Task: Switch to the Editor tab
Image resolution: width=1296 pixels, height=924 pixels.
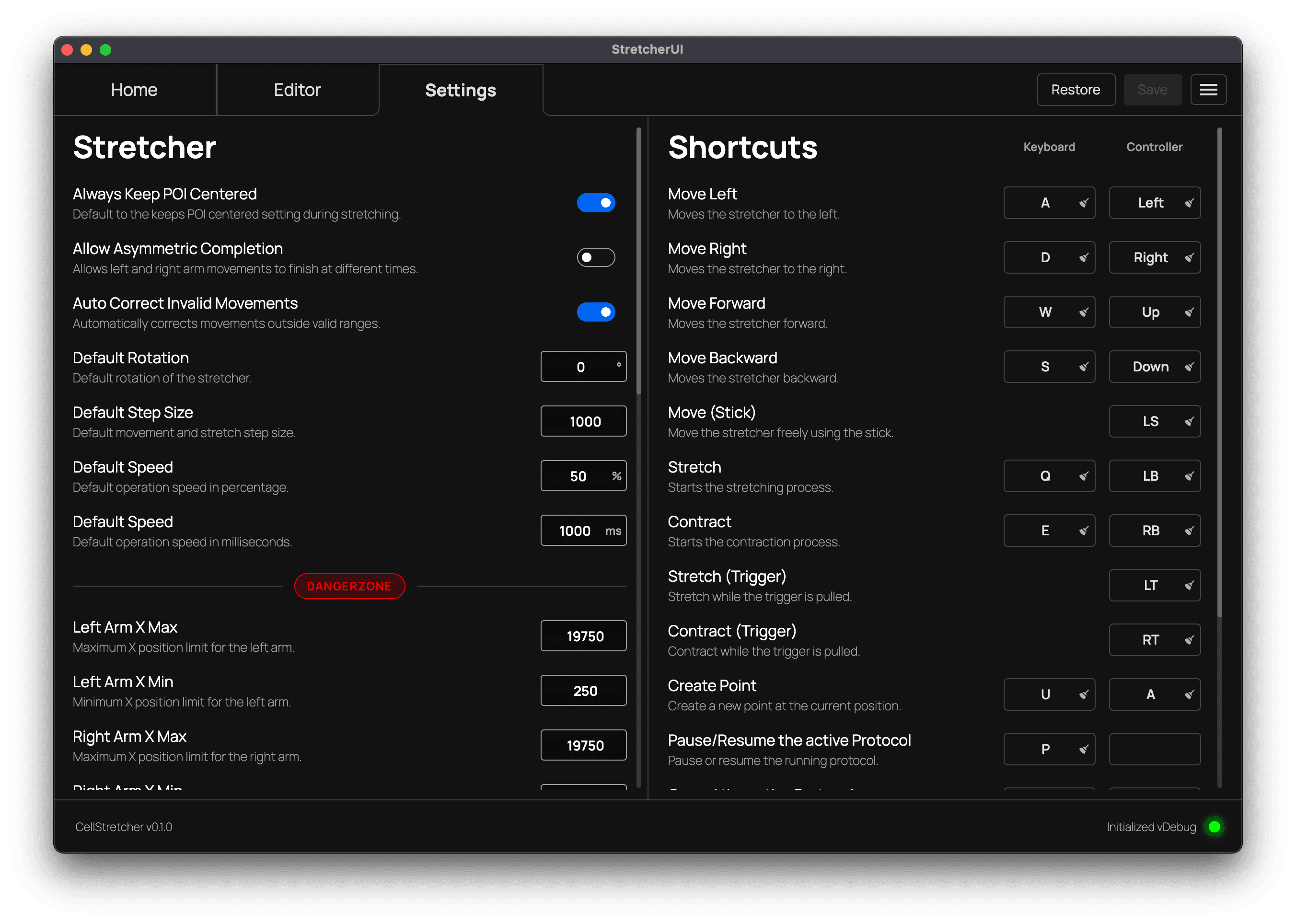Action: pos(298,90)
